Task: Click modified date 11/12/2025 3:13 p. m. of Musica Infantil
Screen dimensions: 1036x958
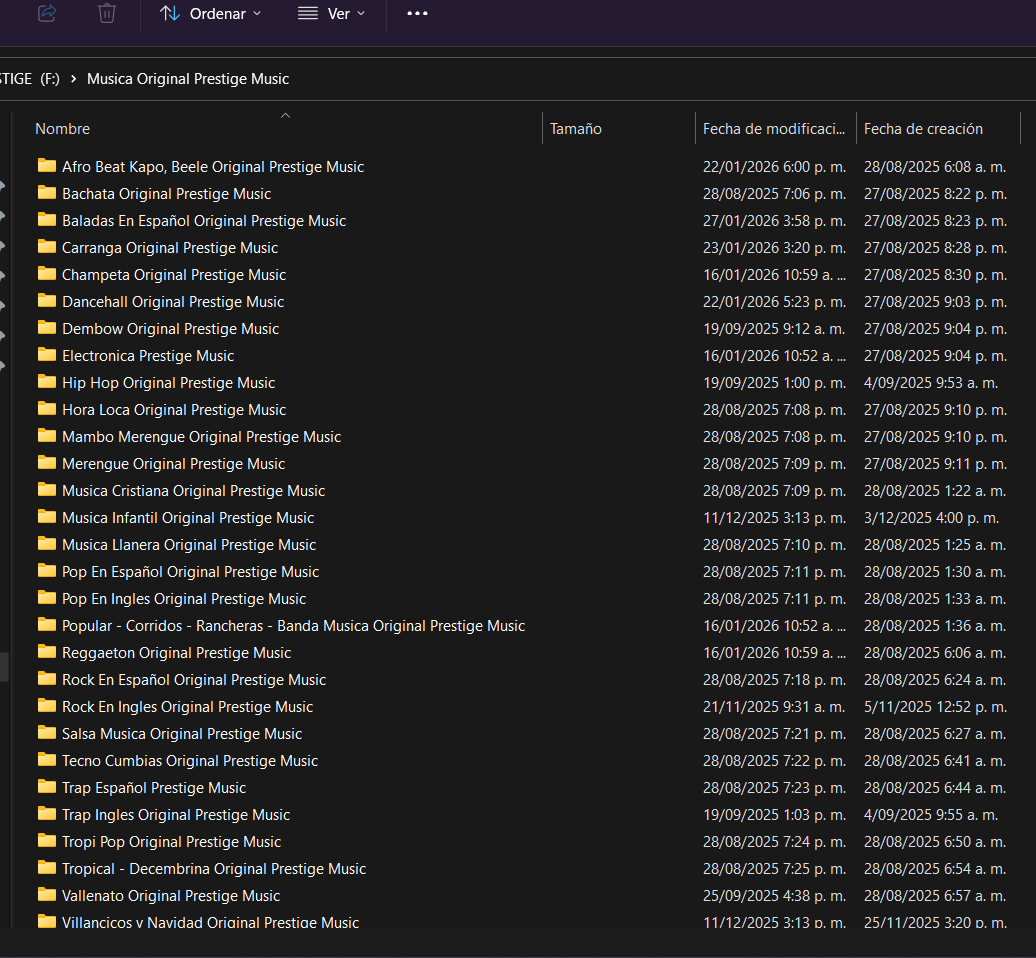Action: click(774, 519)
